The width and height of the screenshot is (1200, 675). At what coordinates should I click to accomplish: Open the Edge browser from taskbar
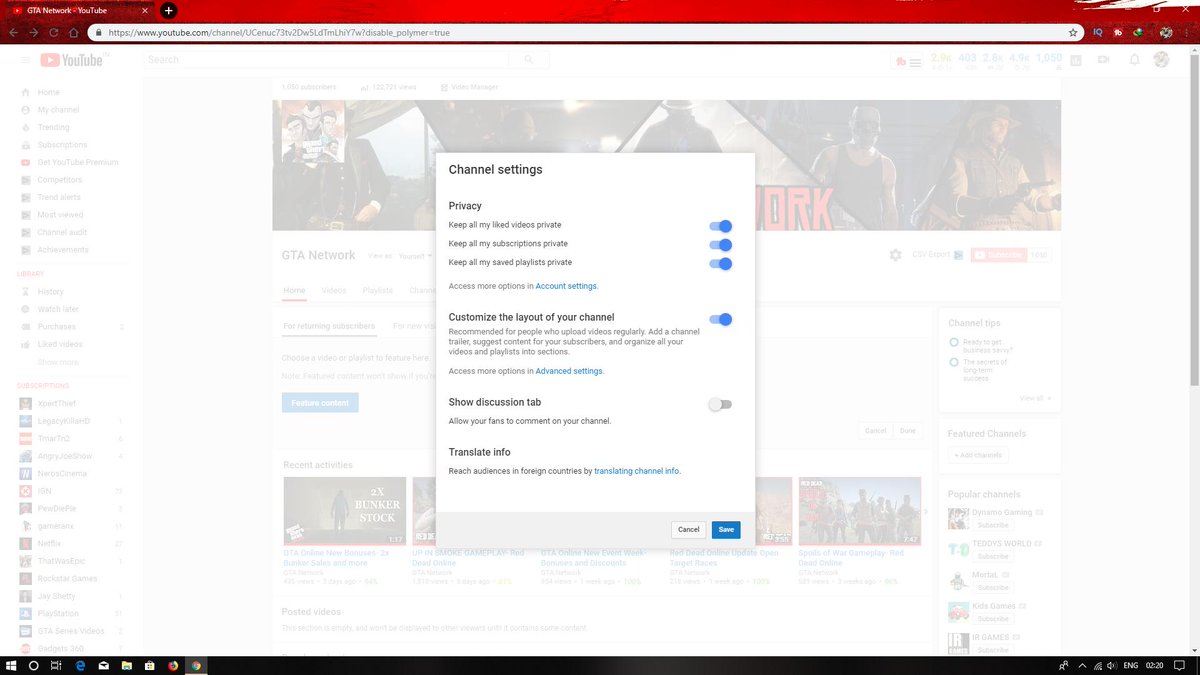pos(81,665)
